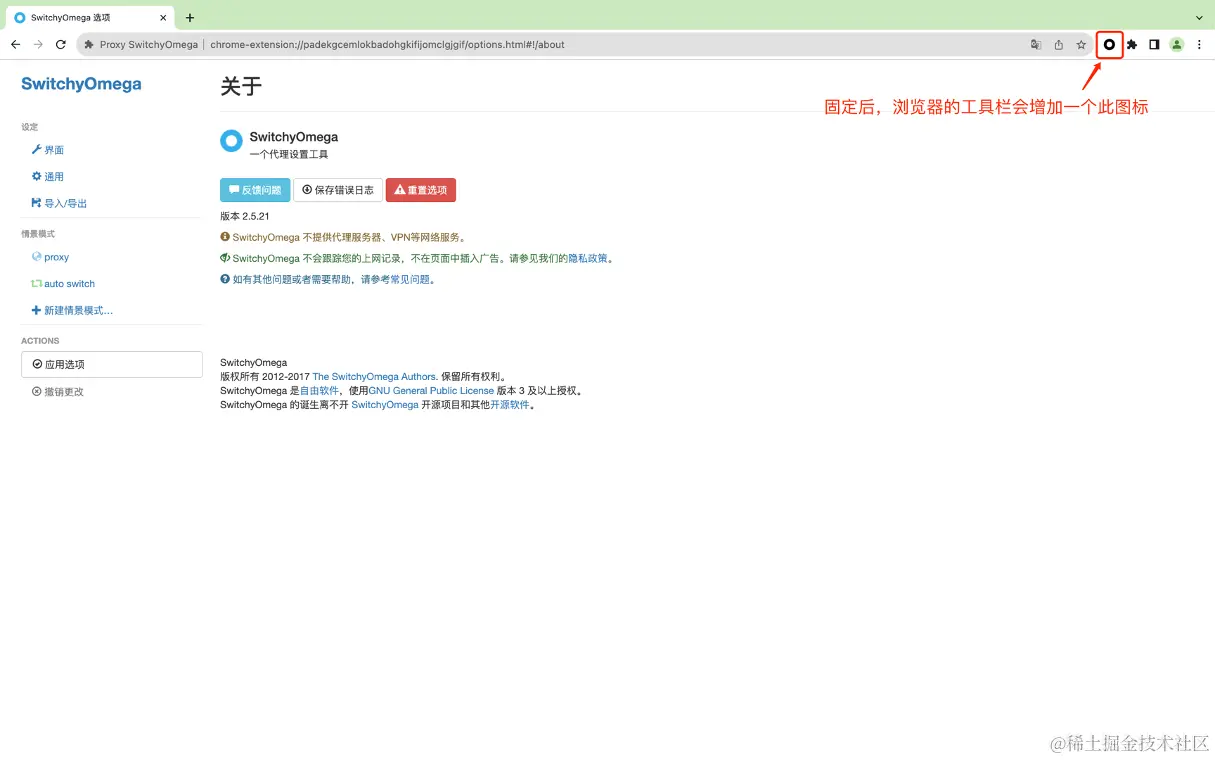Image resolution: width=1216 pixels, height=760 pixels.
Task: Click the share page icon
Action: (1059, 44)
